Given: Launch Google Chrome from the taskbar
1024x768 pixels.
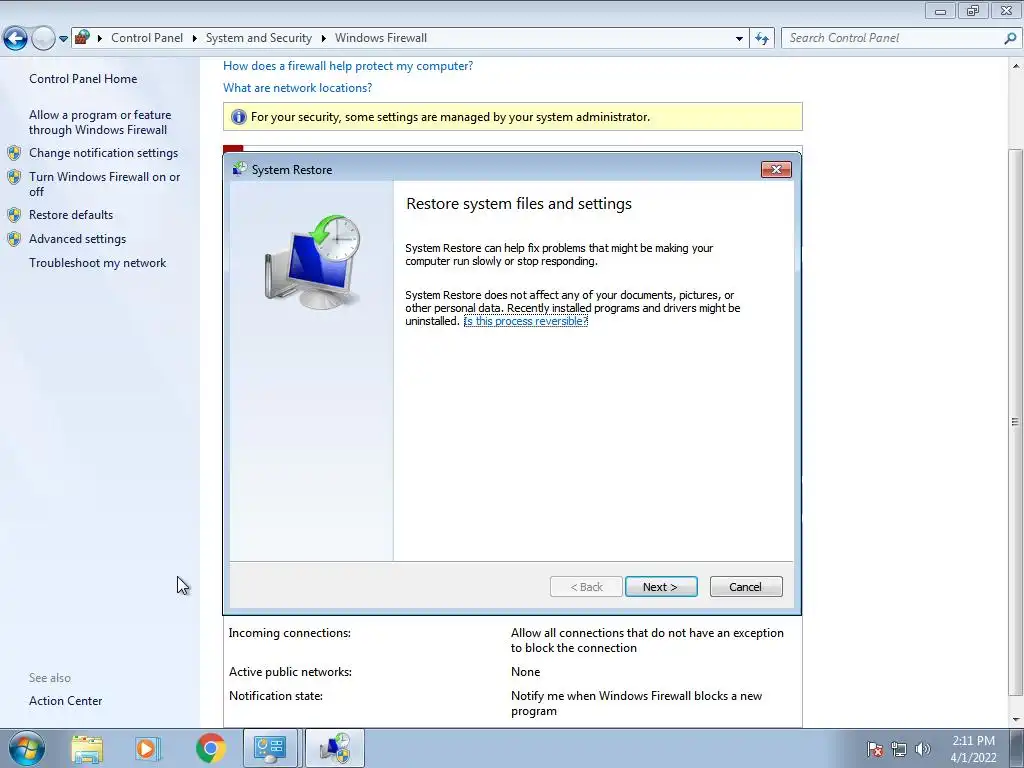Looking at the screenshot, I should (210, 748).
